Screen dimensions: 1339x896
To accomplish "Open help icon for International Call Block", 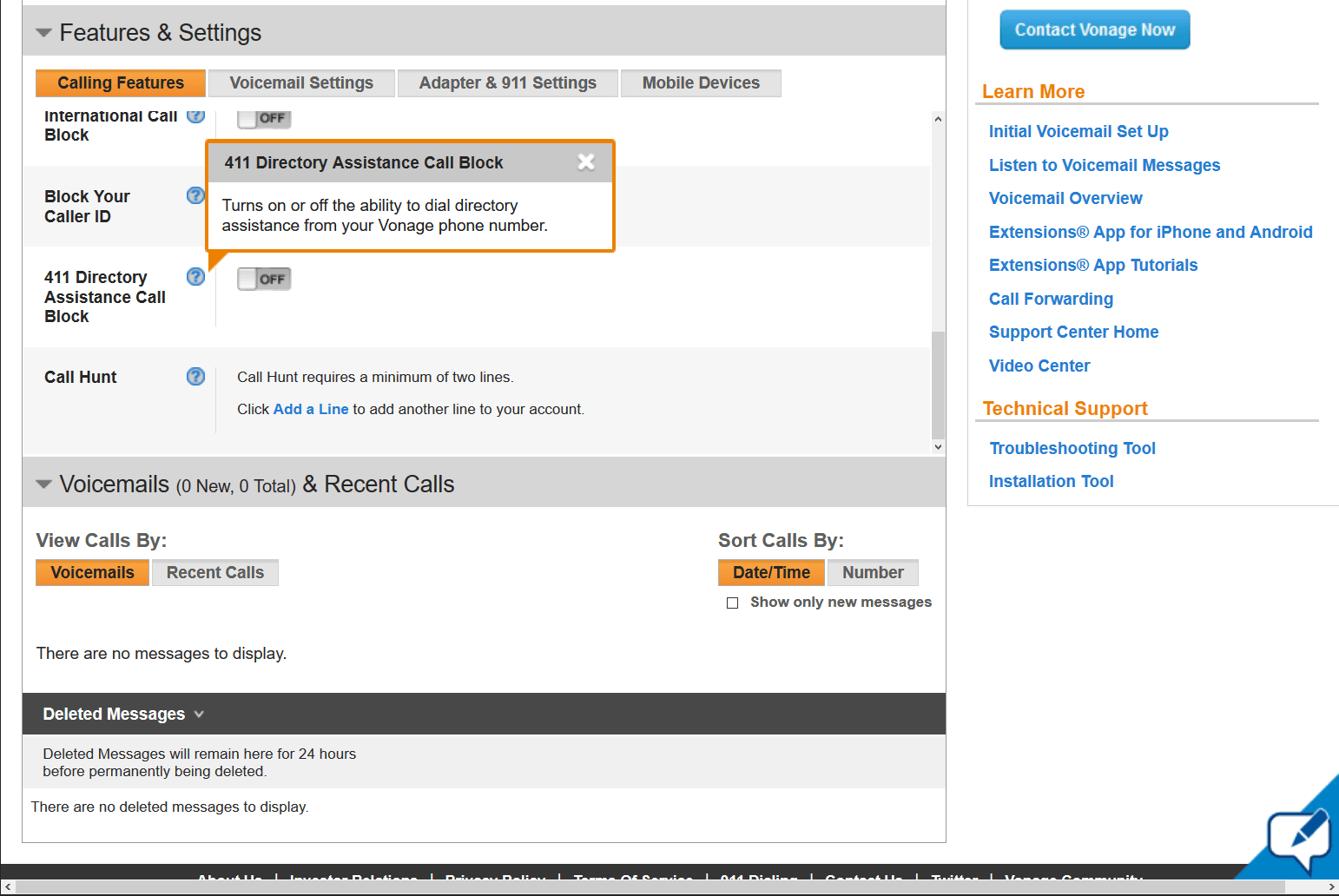I will pos(196,115).
